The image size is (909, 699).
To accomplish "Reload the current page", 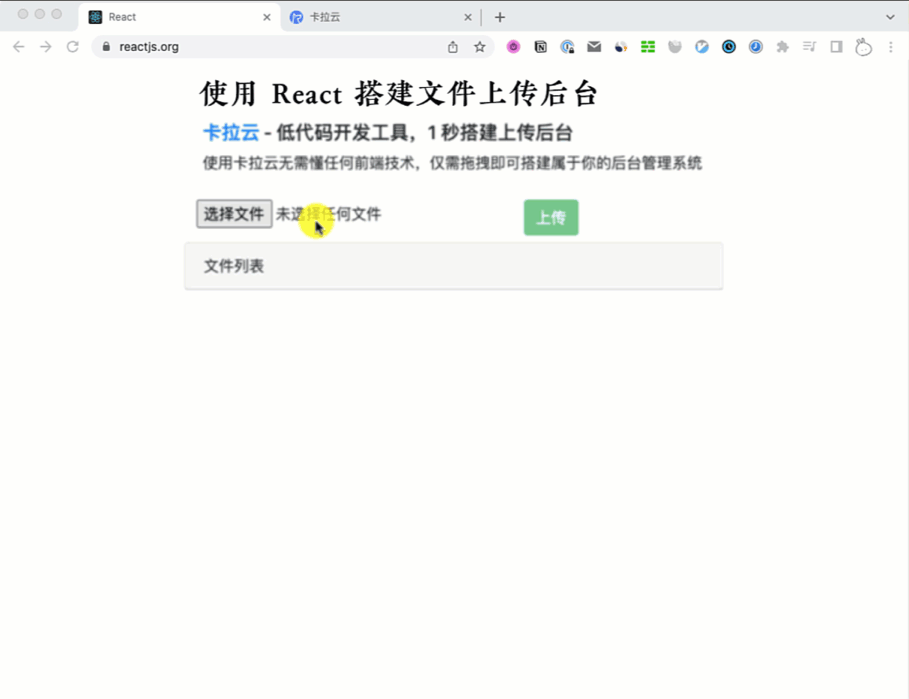I will click(x=72, y=47).
